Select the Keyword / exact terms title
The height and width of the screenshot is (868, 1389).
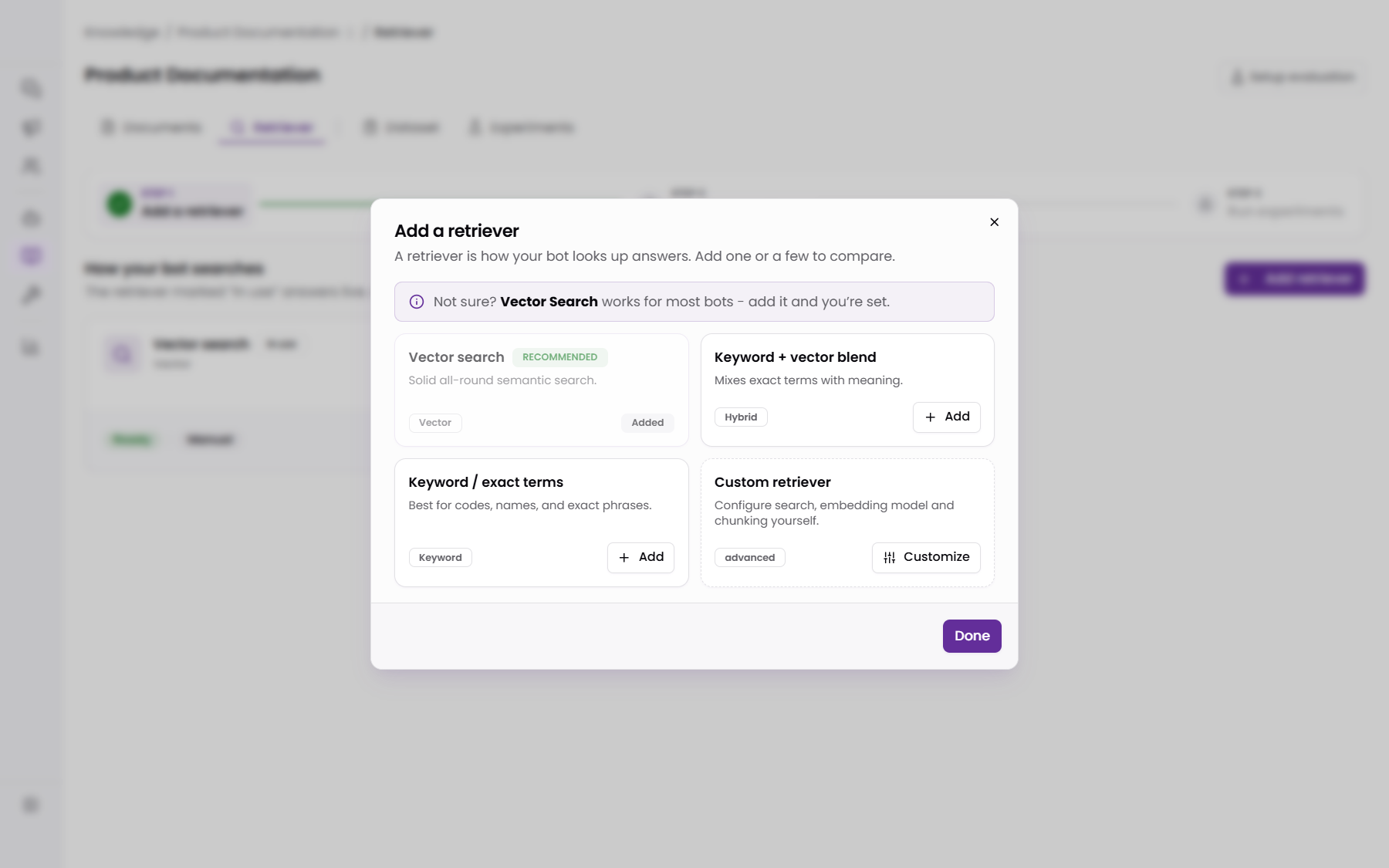(x=485, y=482)
